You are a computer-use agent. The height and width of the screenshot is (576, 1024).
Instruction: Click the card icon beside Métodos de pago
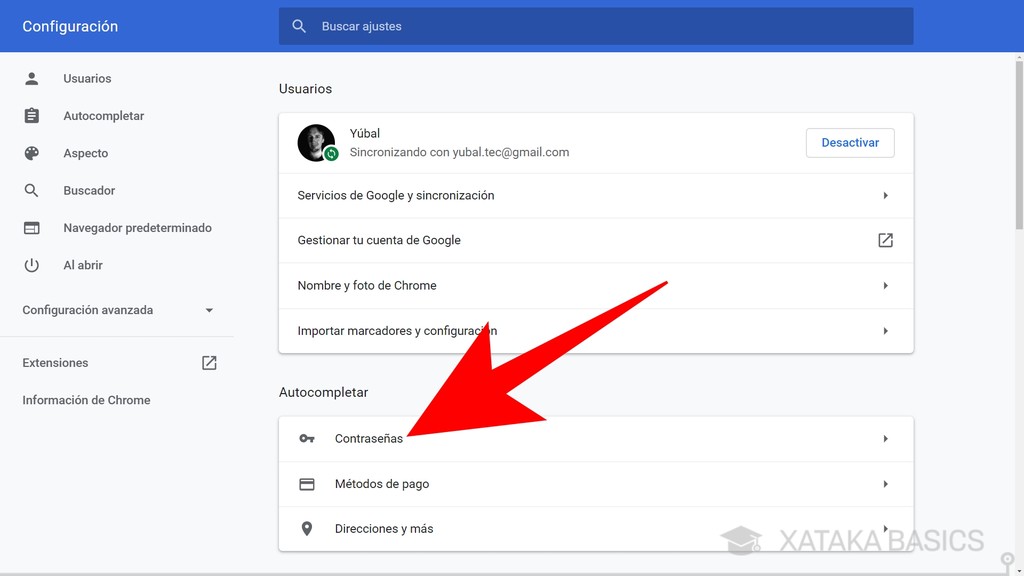click(307, 483)
